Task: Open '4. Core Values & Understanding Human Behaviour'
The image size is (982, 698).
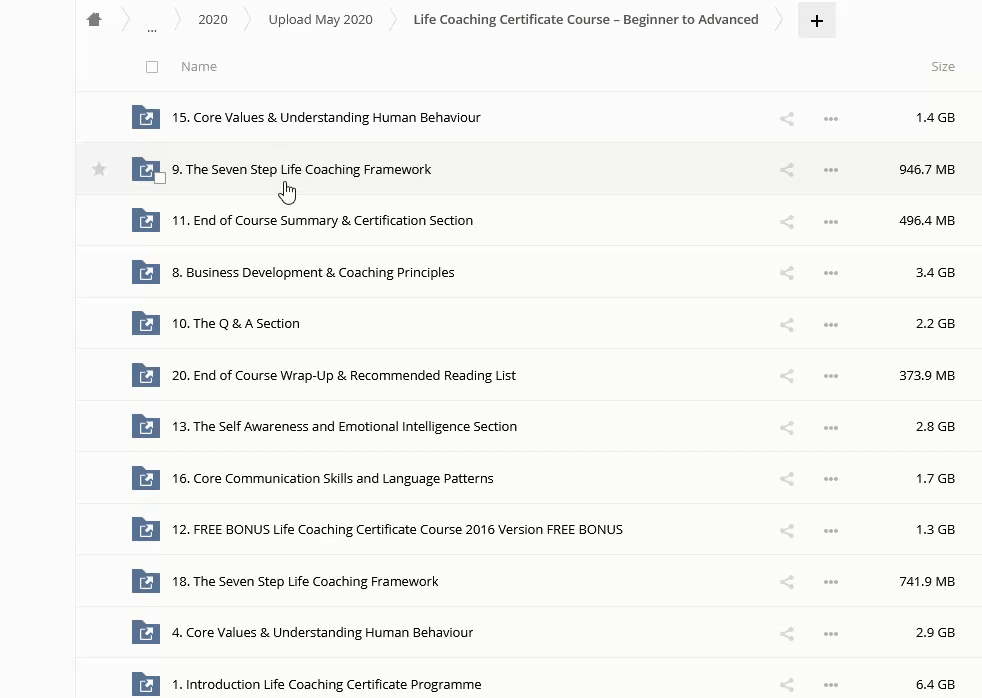Action: coord(322,632)
